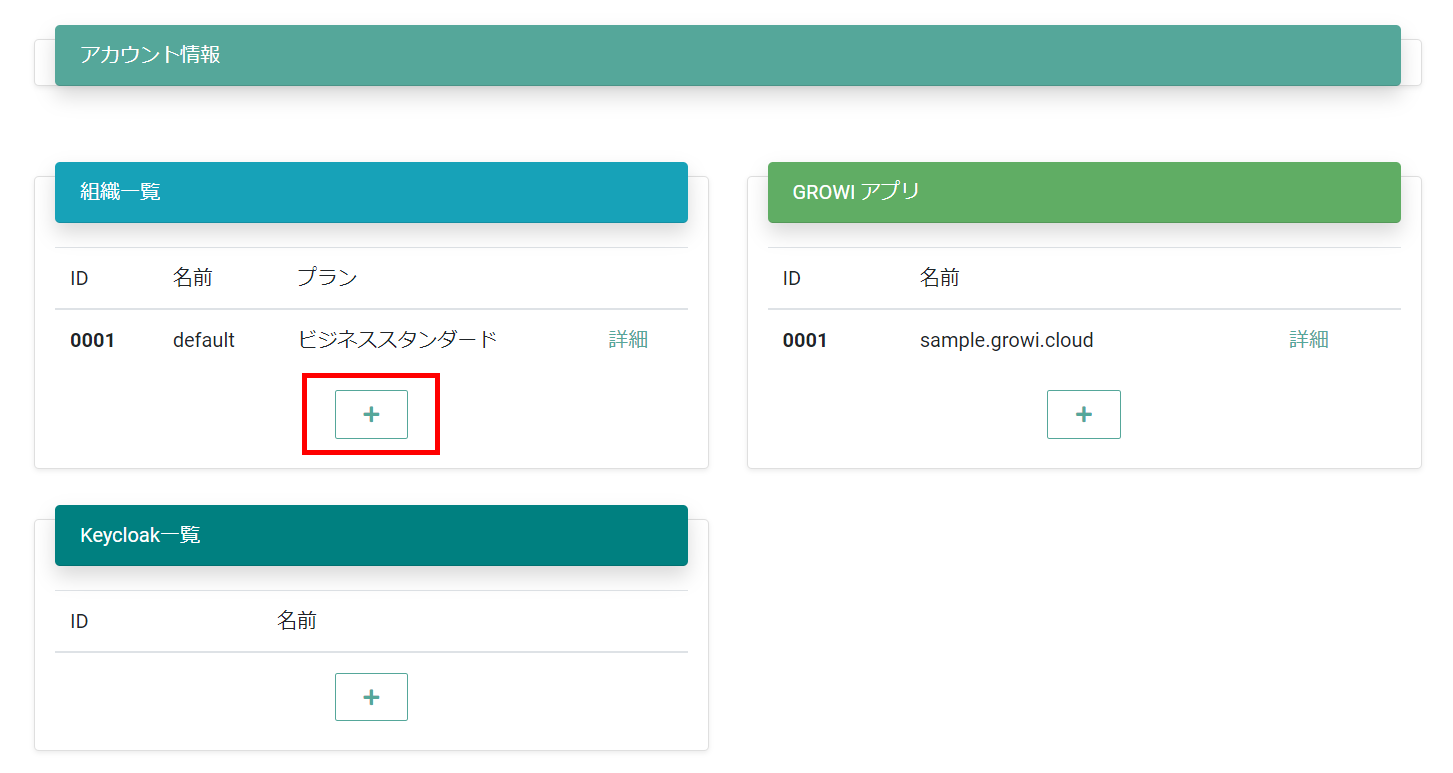
Task: Open 詳細 link for sample.growi.cloud app
Action: pyautogui.click(x=1308, y=340)
